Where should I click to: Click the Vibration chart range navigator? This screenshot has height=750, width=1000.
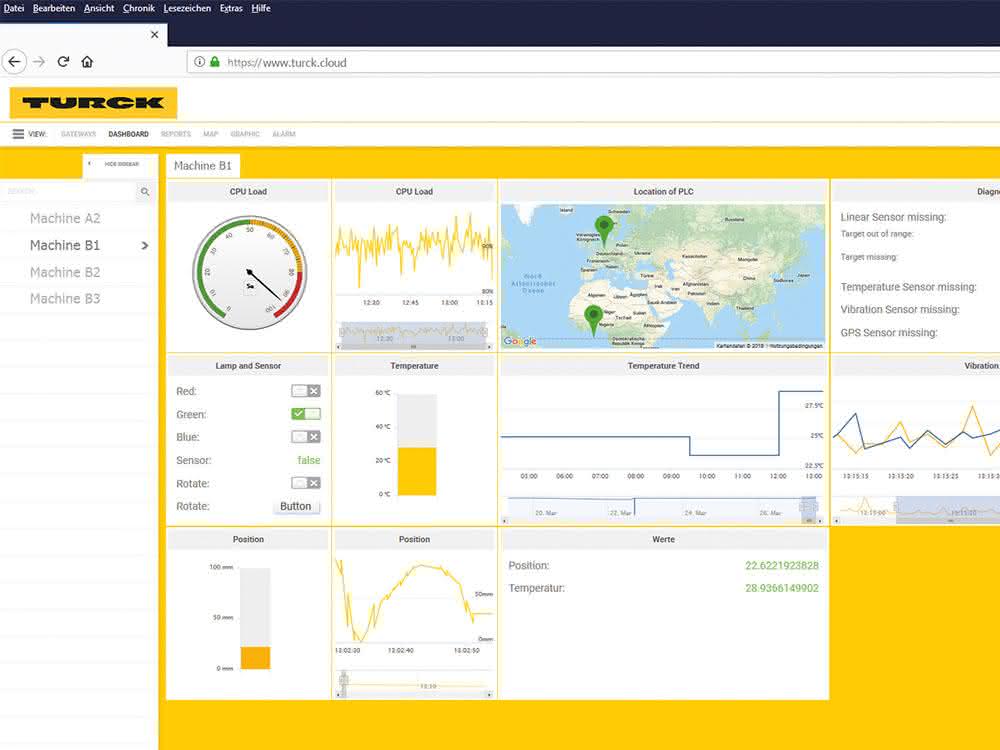click(917, 510)
